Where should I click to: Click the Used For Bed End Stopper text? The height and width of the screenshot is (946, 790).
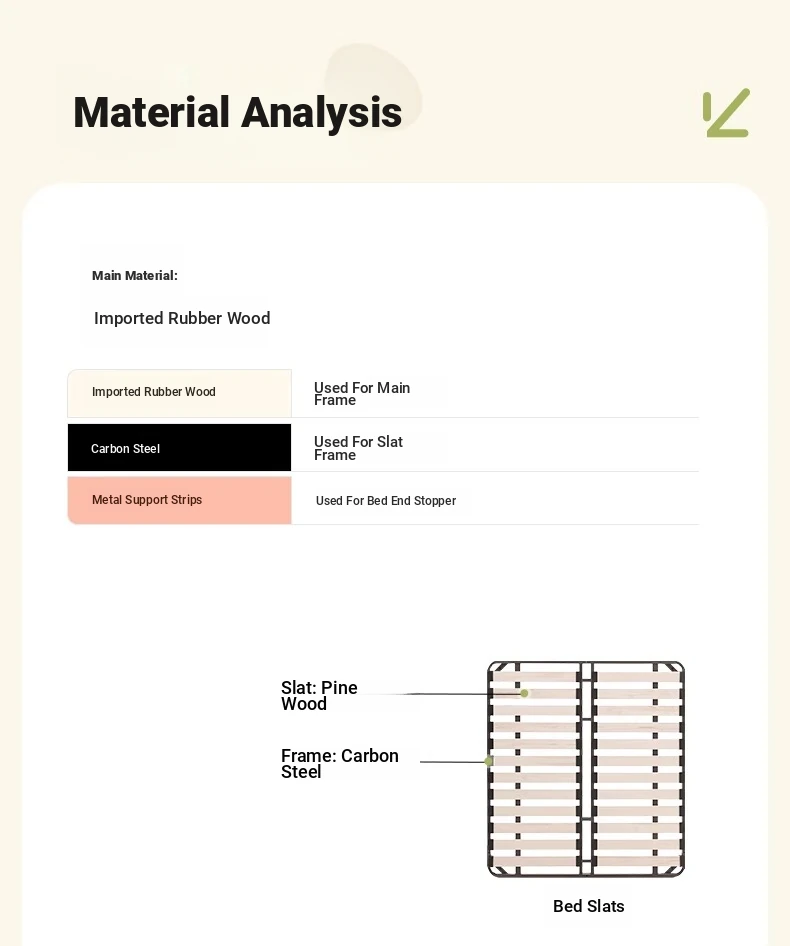(386, 501)
